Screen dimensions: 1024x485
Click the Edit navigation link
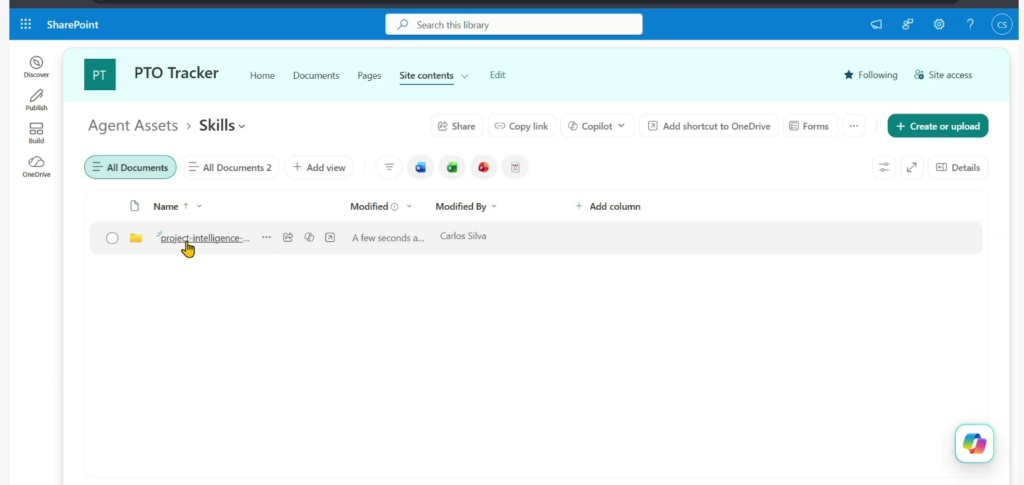[x=498, y=75]
